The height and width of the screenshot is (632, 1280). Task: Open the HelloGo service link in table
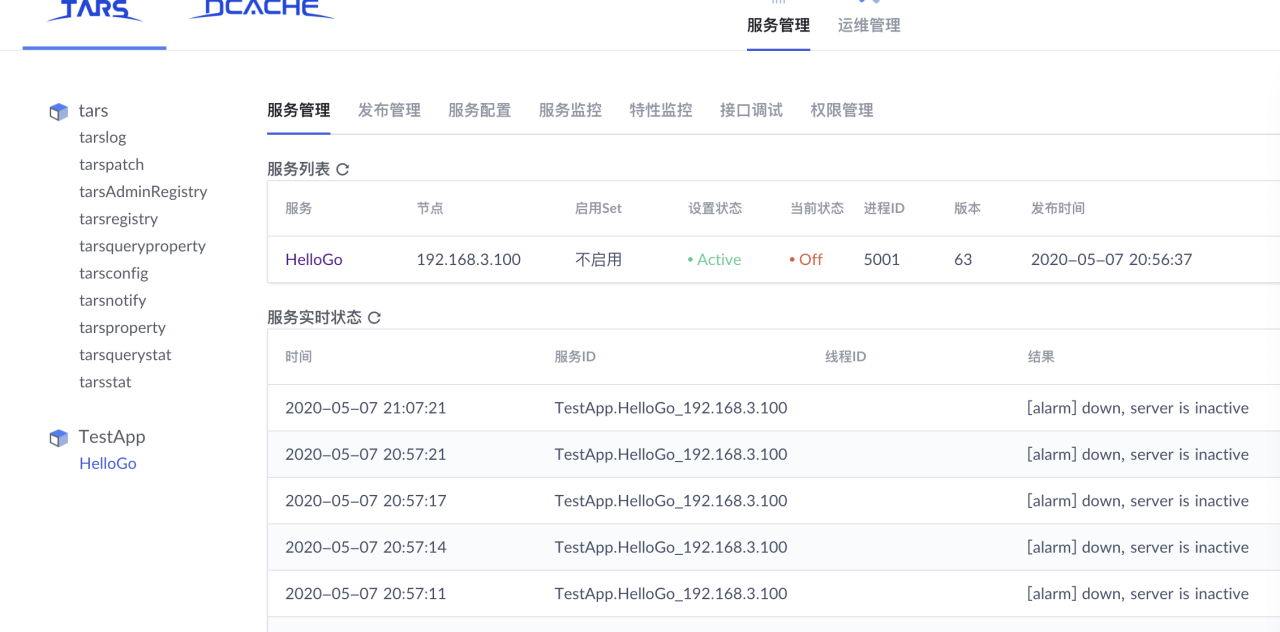click(x=314, y=260)
